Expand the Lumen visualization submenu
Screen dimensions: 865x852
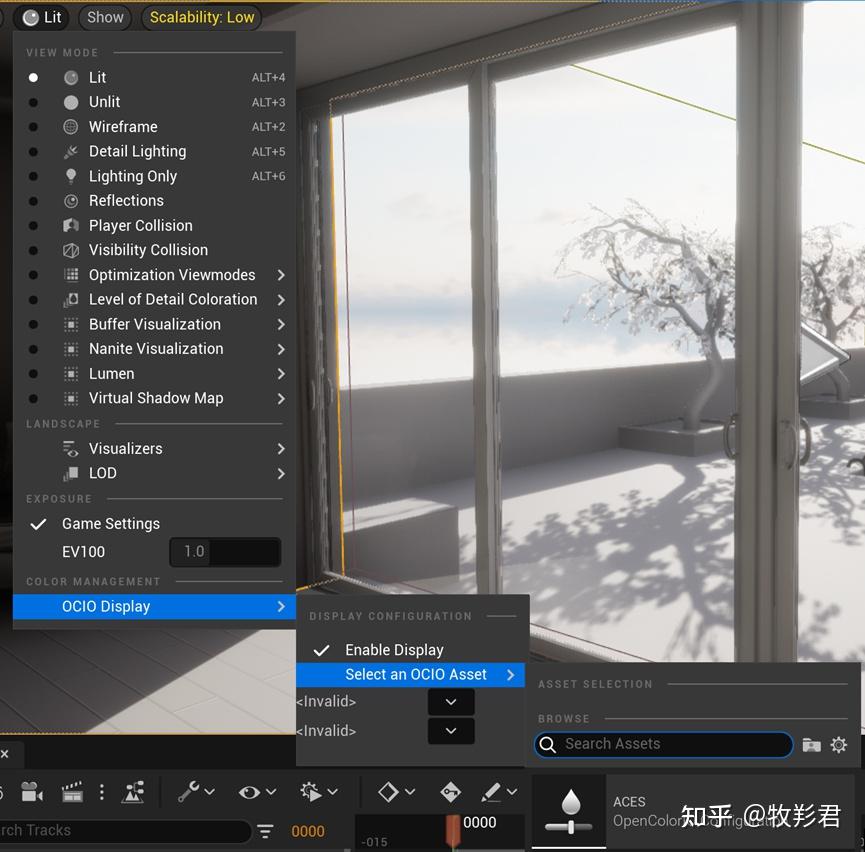coord(111,373)
